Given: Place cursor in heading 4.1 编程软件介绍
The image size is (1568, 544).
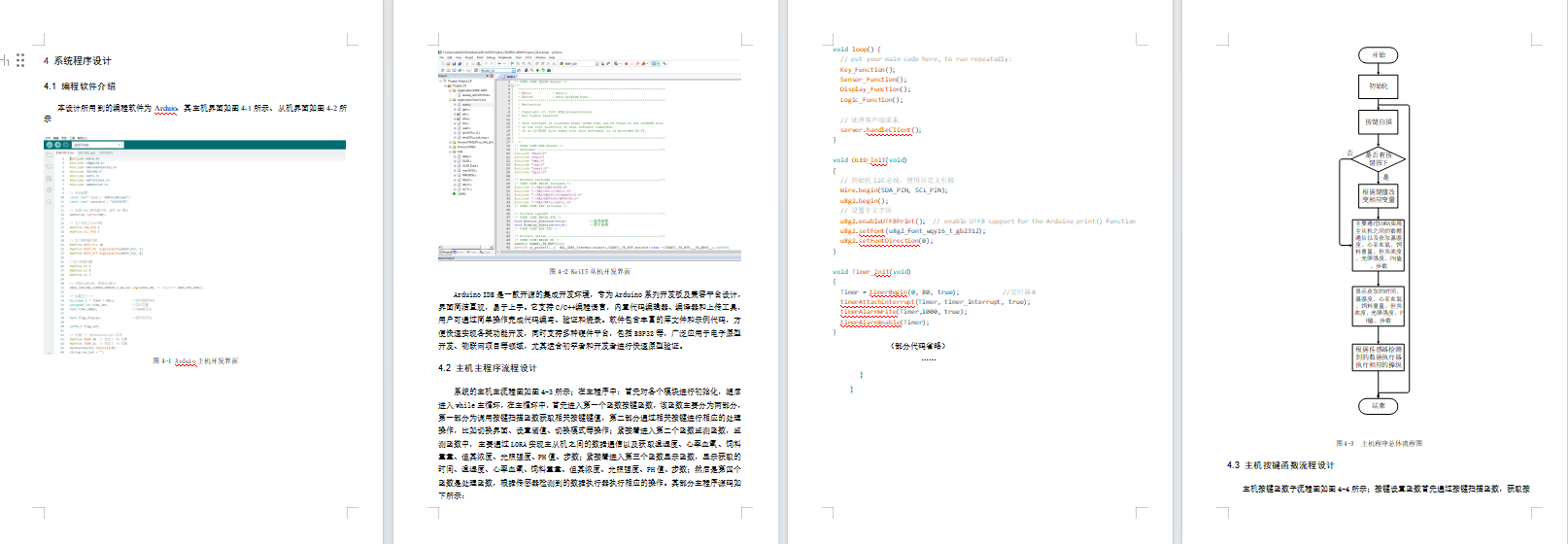Looking at the screenshot, I should click(x=80, y=86).
